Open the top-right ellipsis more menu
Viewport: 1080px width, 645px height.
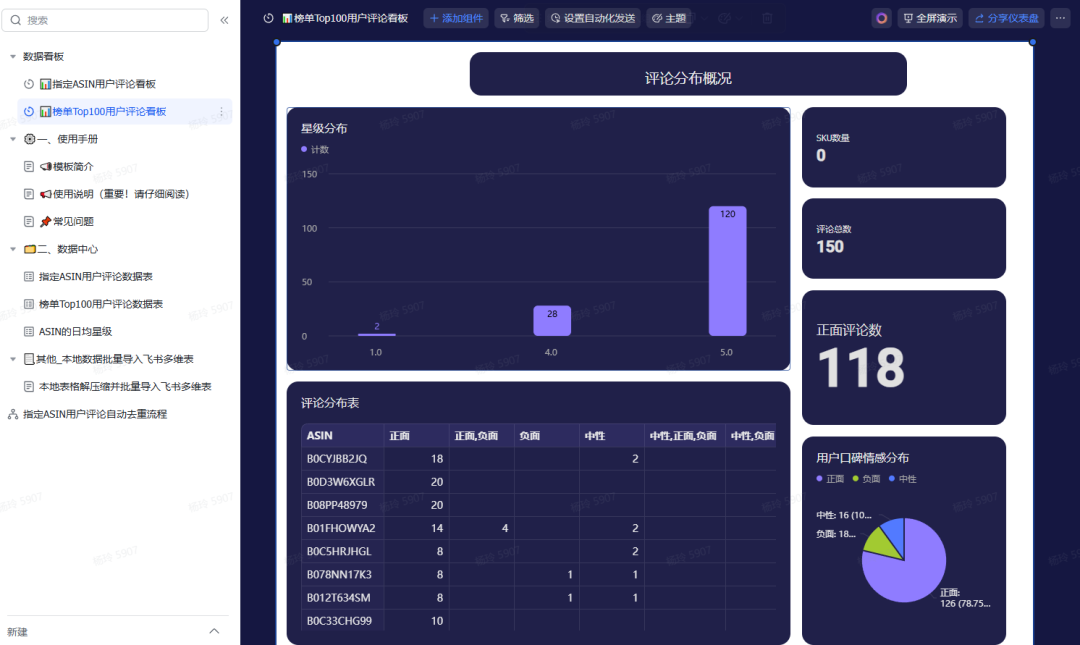click(1059, 18)
